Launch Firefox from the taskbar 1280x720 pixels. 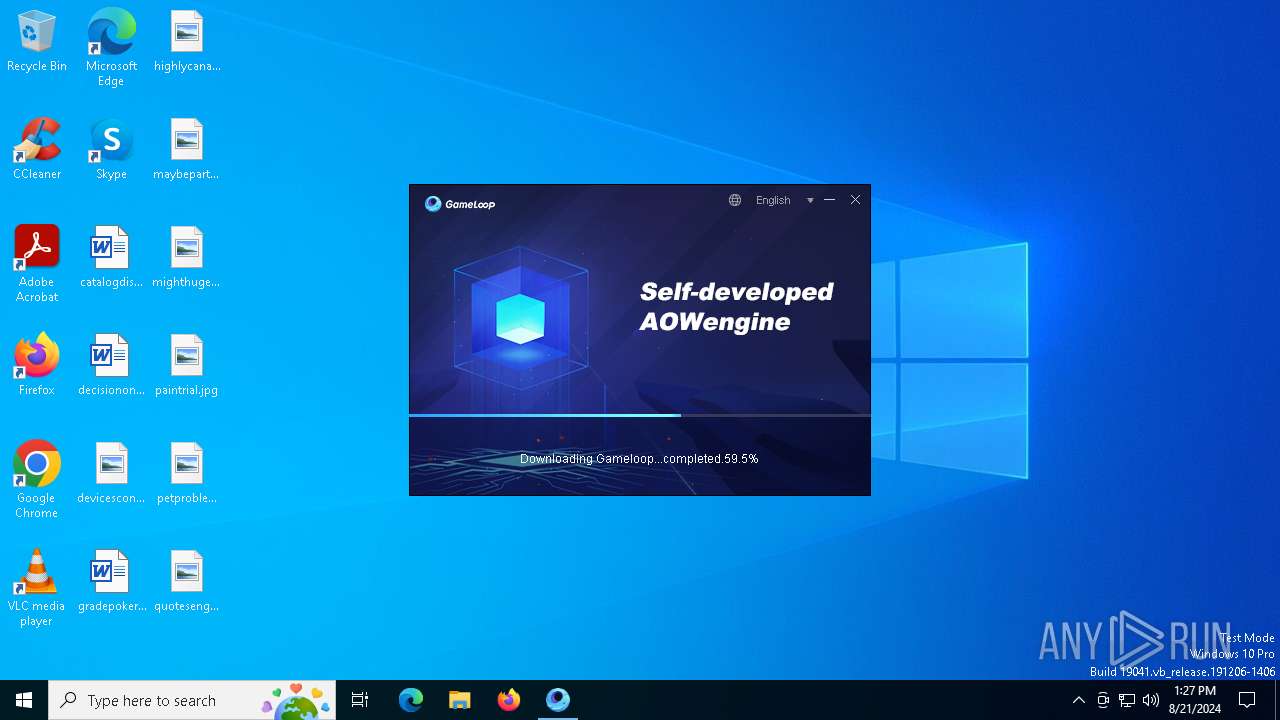(509, 700)
